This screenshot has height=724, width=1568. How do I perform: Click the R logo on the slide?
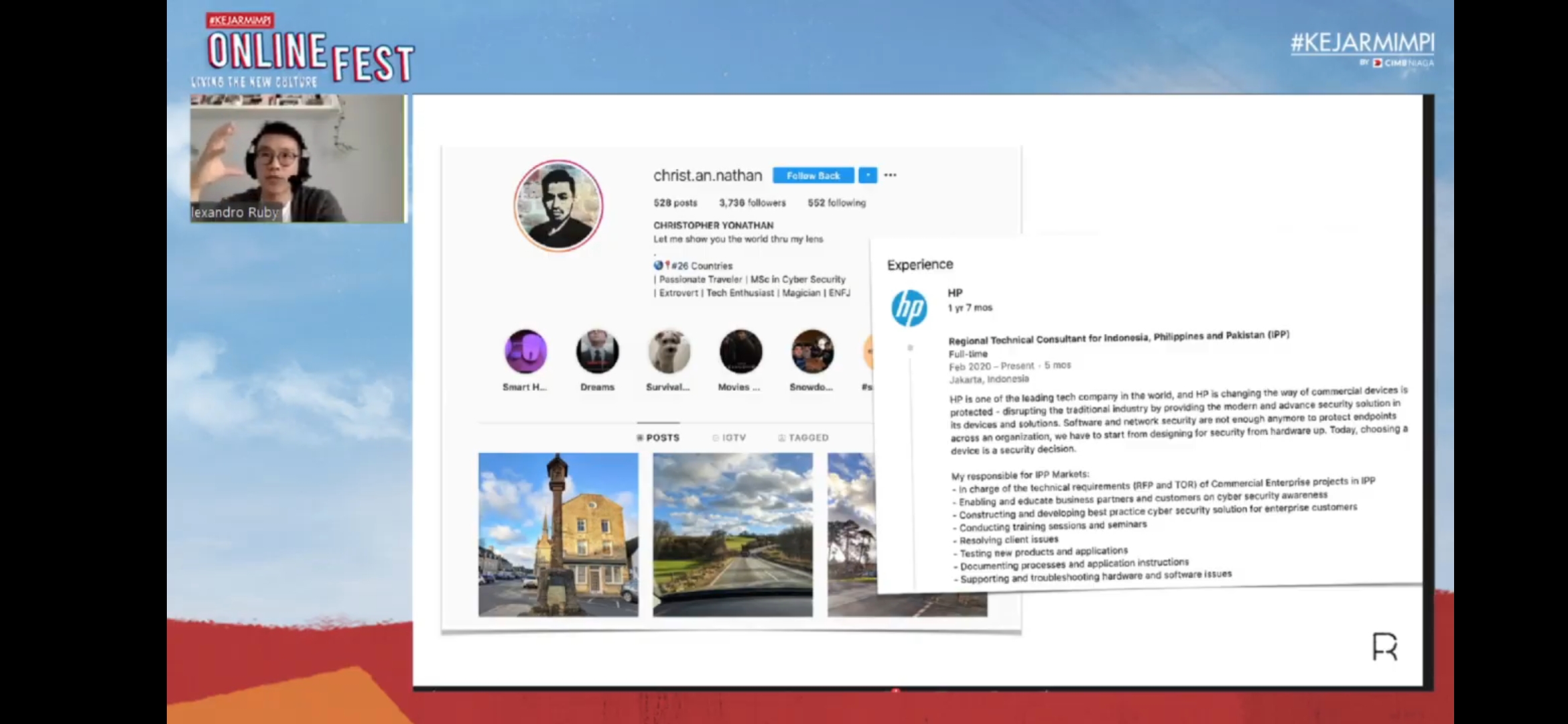tap(1384, 646)
